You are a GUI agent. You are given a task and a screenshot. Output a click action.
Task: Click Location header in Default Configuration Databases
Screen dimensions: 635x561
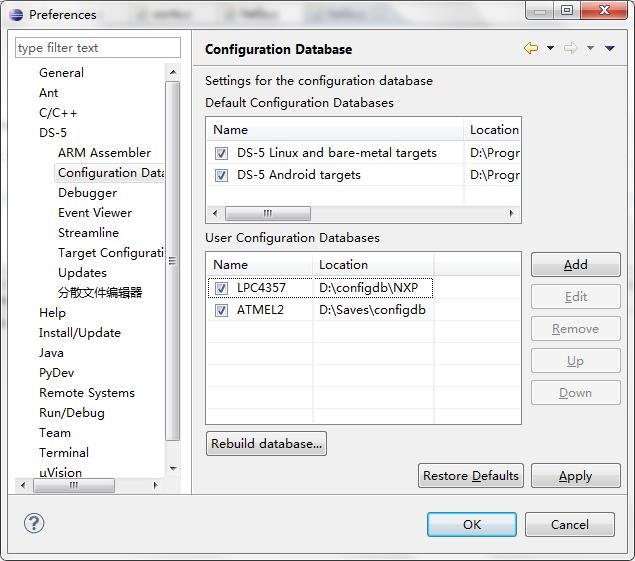(x=492, y=130)
